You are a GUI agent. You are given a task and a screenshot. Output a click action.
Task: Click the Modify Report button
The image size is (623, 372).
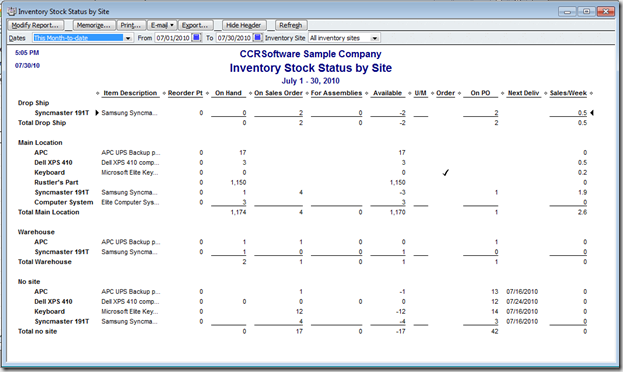[35, 25]
